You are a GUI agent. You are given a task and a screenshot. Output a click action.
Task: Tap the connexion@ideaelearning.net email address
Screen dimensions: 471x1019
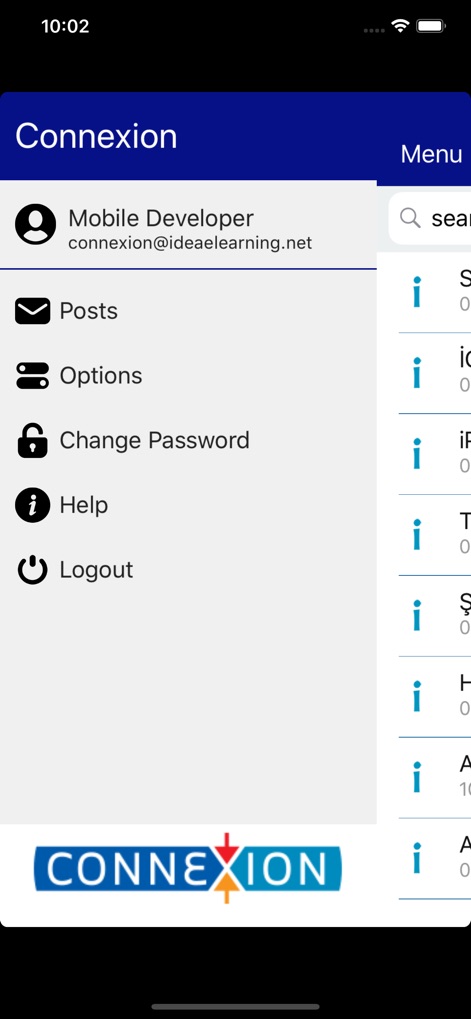pyautogui.click(x=190, y=243)
